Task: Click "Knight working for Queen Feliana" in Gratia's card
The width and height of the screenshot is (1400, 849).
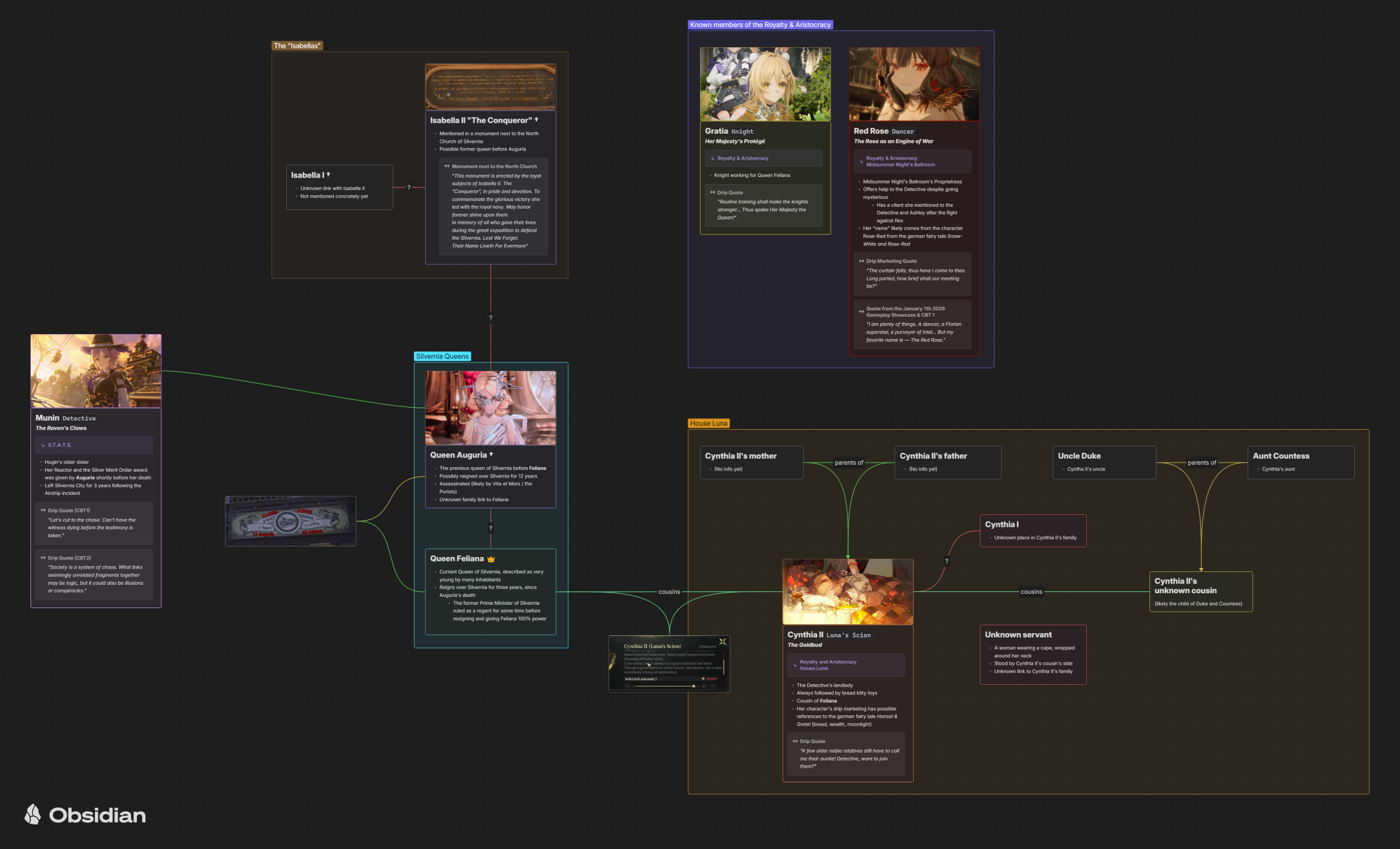Action: click(x=752, y=175)
